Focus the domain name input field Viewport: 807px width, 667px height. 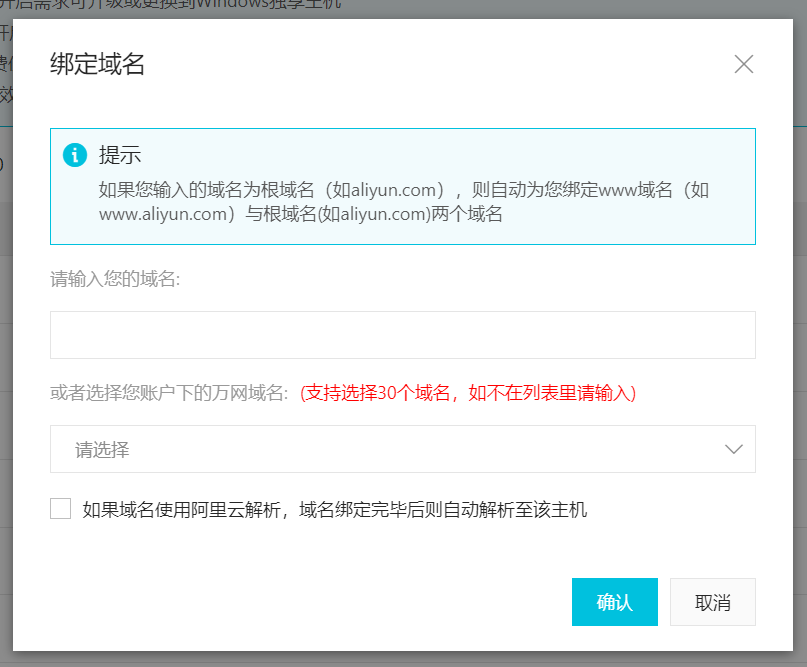tap(402, 335)
